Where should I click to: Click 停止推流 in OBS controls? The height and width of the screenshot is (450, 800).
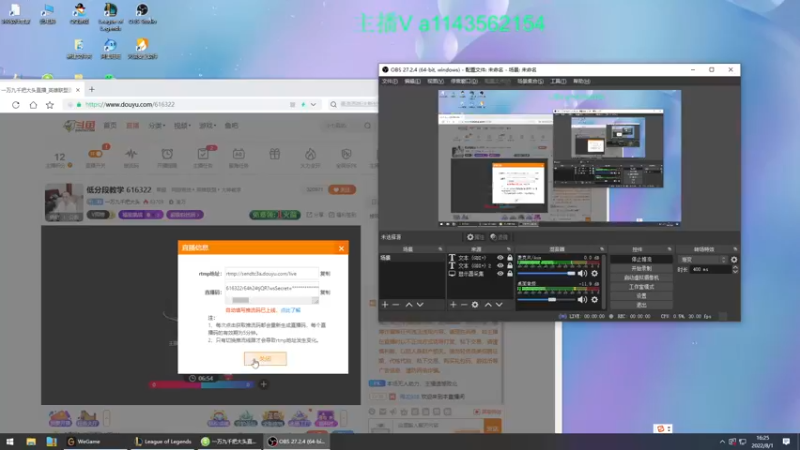click(641, 259)
